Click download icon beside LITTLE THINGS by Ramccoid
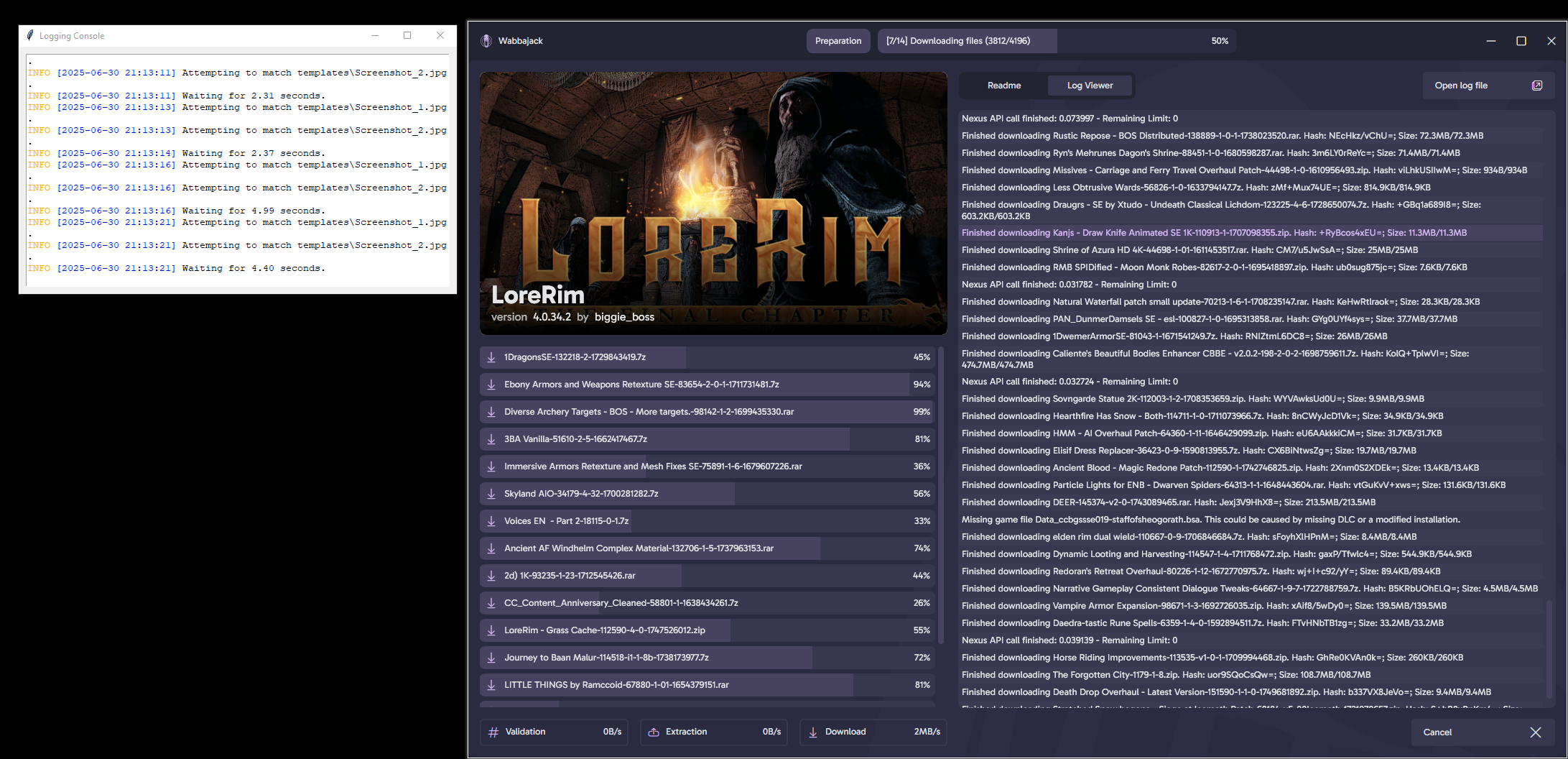The image size is (1568, 759). coord(491,685)
